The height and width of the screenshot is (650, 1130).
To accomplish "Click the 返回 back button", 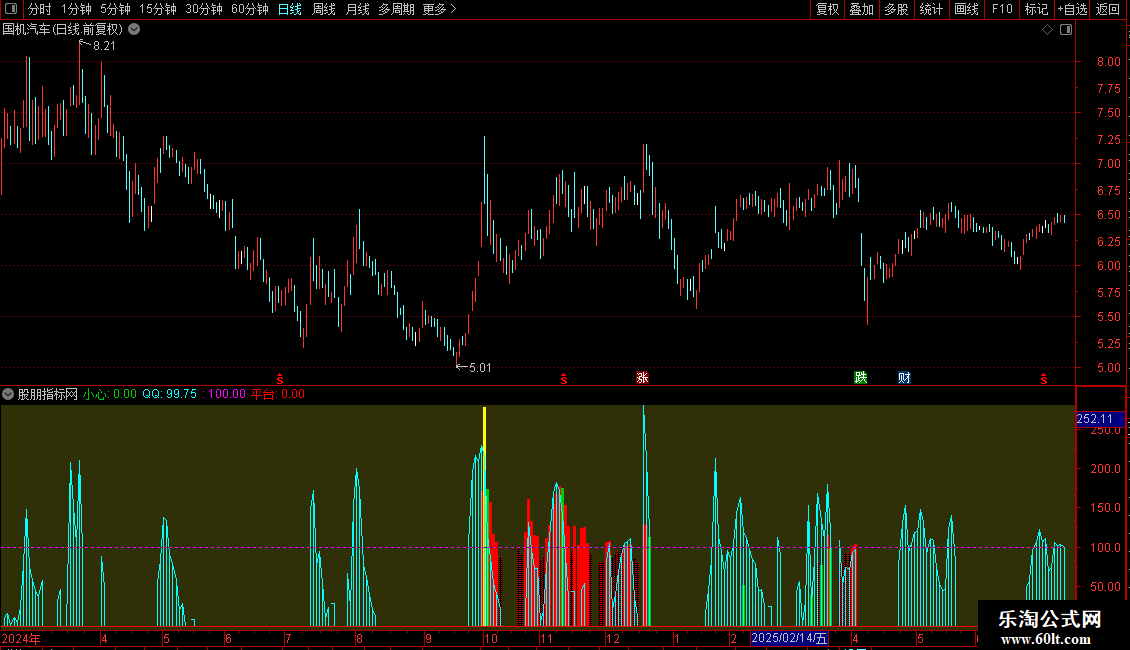I will click(x=1108, y=9).
